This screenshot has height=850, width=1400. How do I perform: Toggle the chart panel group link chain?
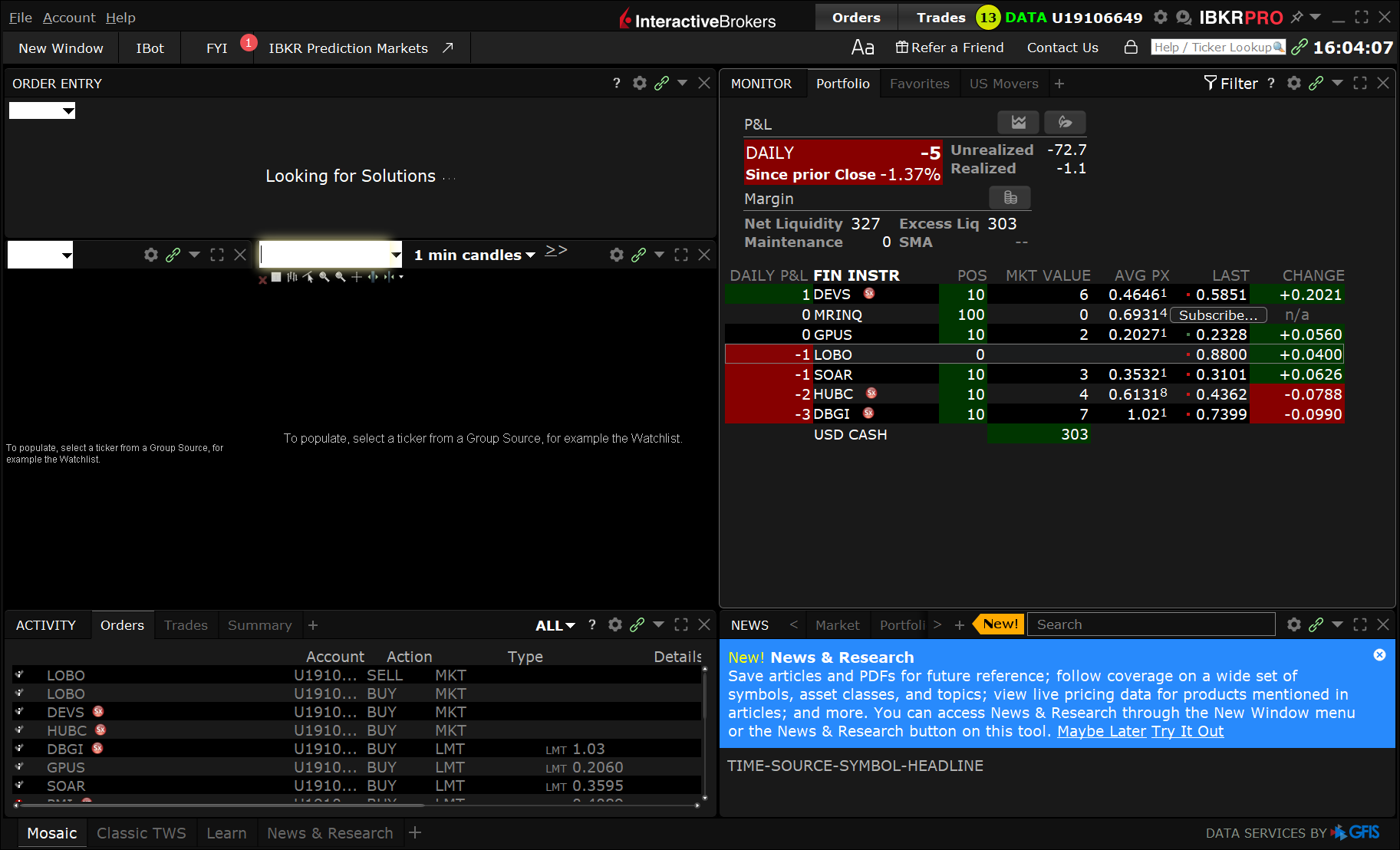638,255
